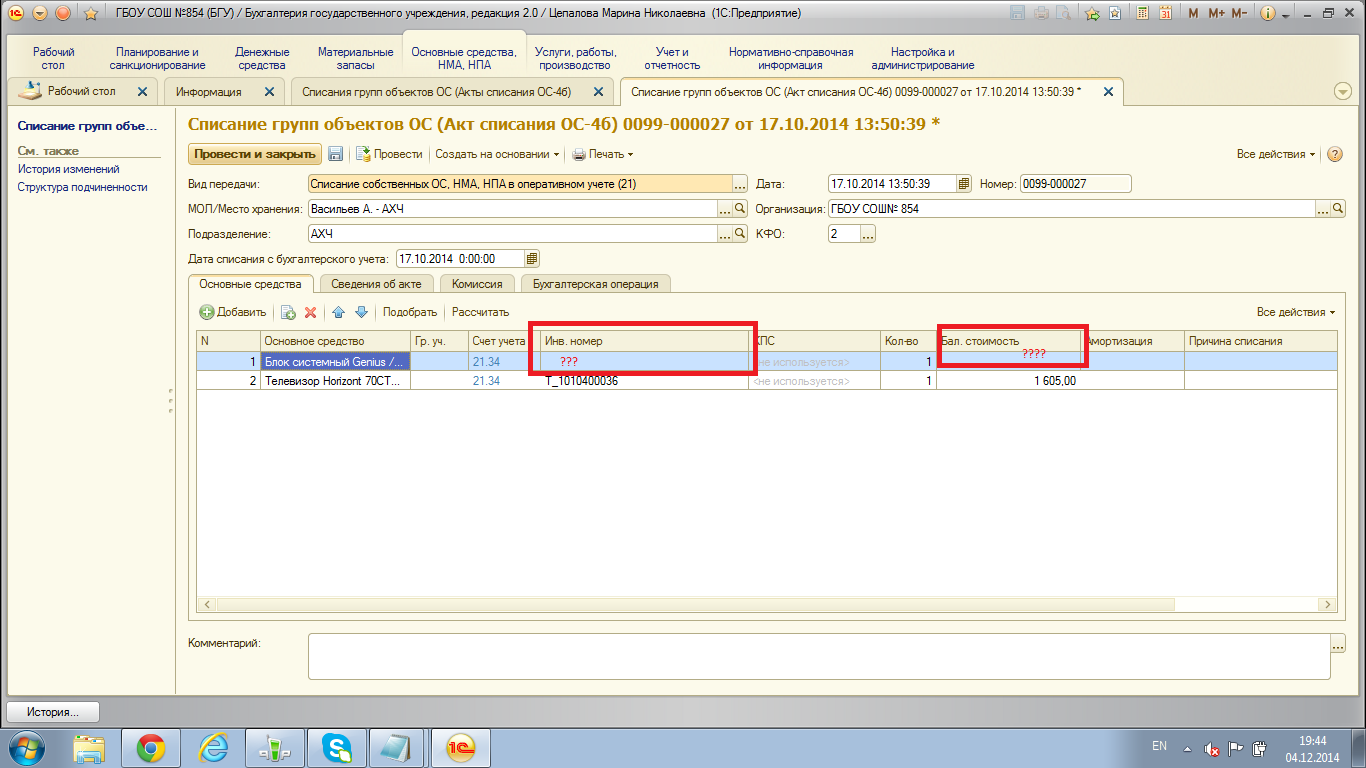Open the calculator icon in title bar
Viewport: 1366px width, 768px height.
[1141, 14]
